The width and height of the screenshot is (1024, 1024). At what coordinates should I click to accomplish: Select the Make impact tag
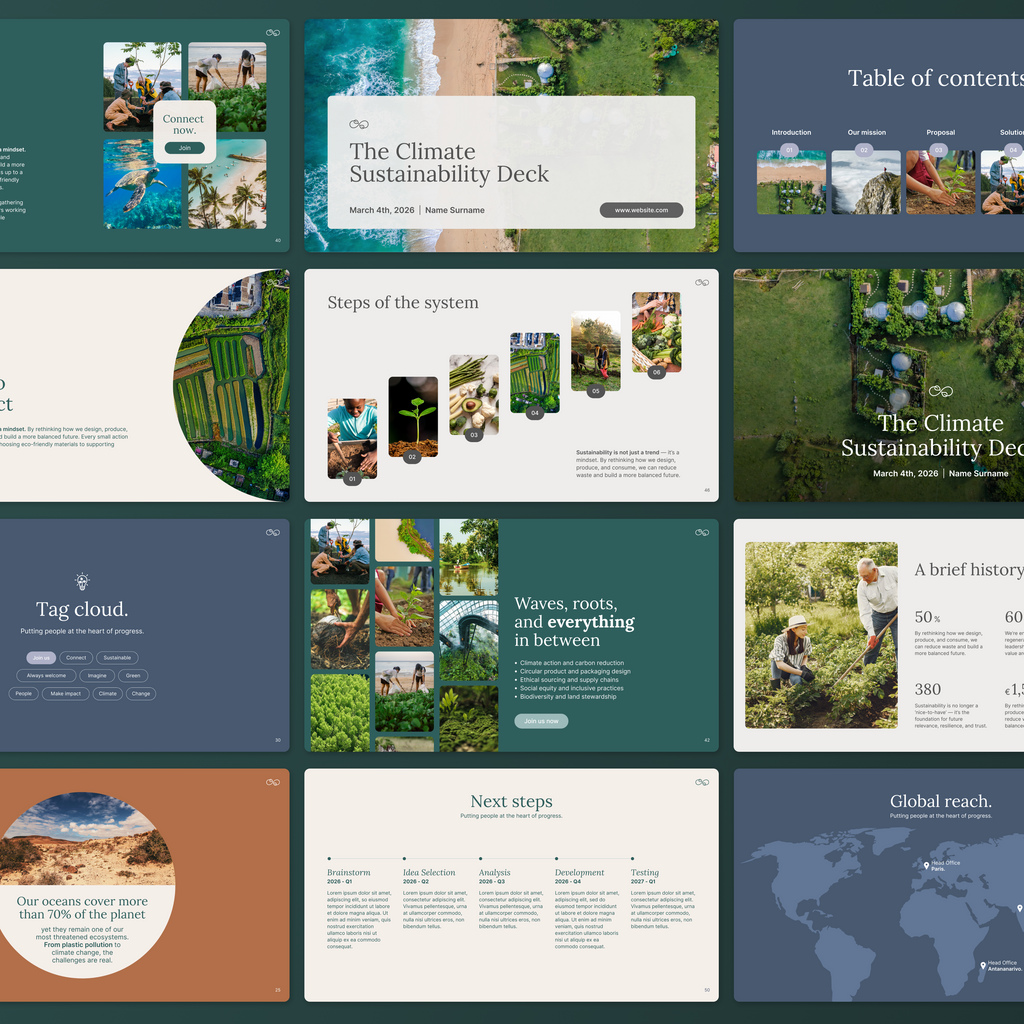[65, 694]
